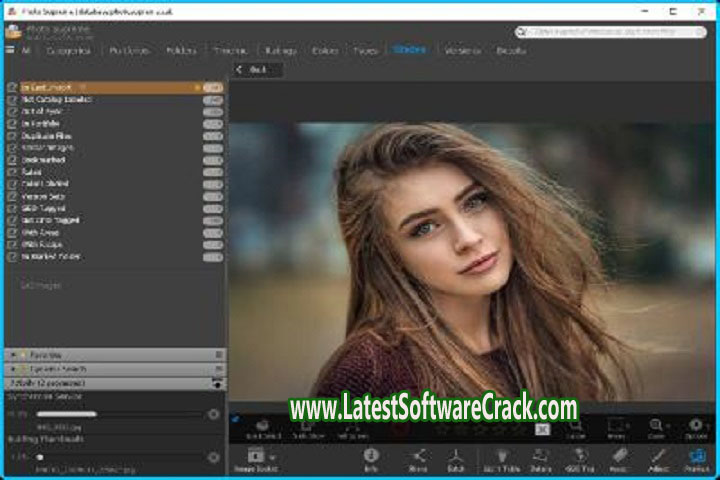Open the Info panel icon
Image resolution: width=720 pixels, height=480 pixels.
370,458
